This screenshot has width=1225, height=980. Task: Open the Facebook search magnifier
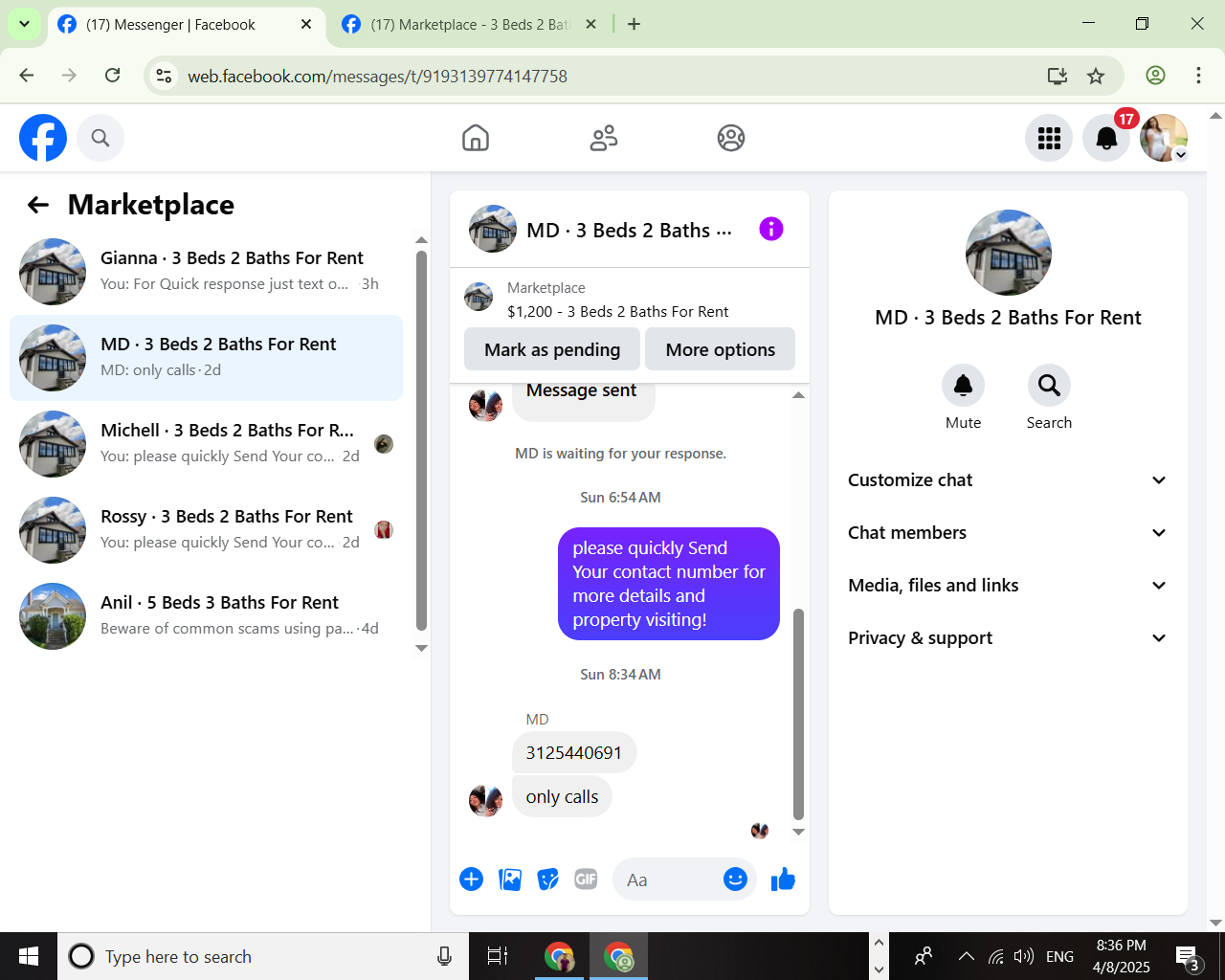(100, 138)
